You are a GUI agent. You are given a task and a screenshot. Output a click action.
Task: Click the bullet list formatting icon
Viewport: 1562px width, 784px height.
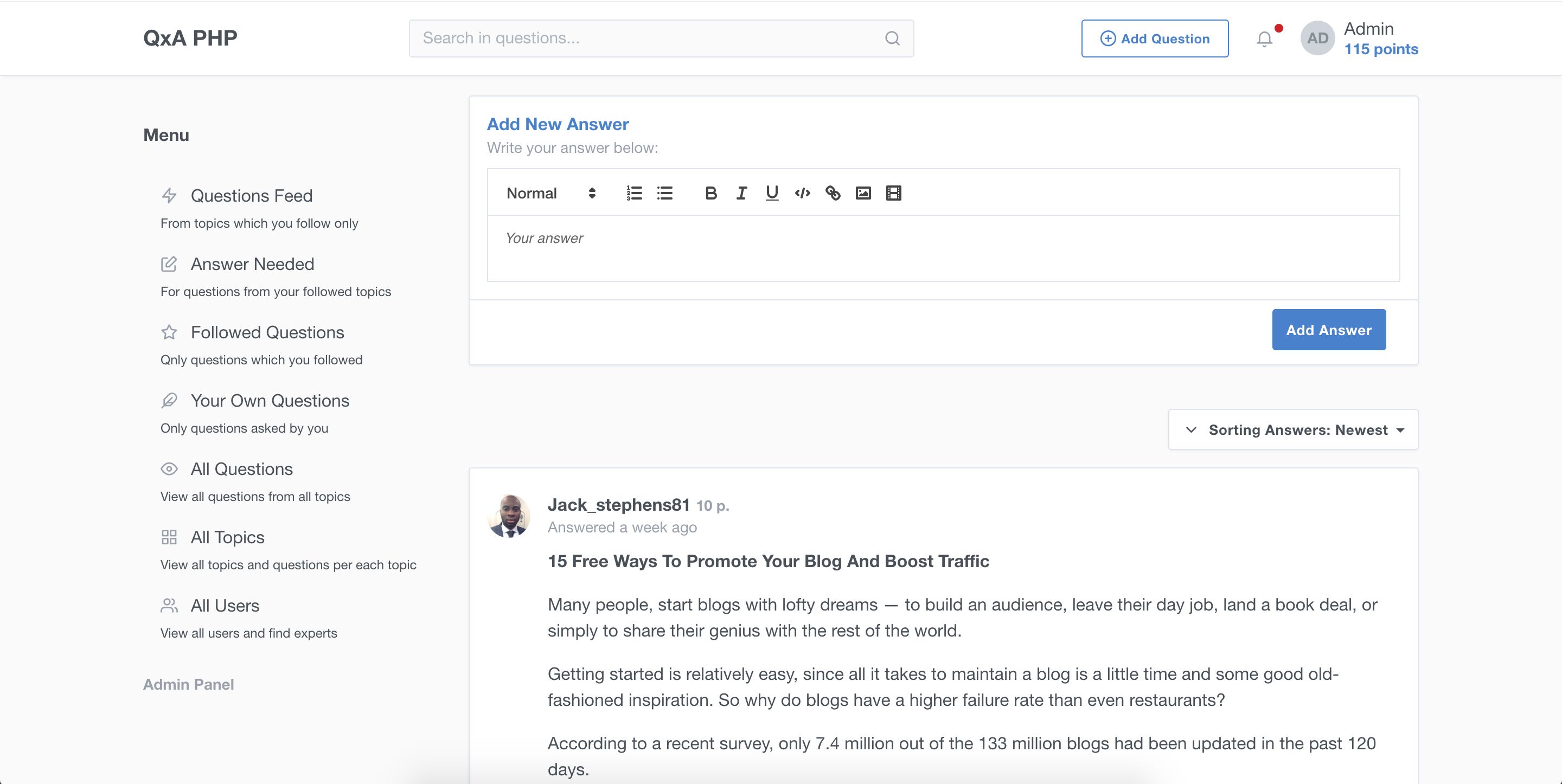click(664, 194)
